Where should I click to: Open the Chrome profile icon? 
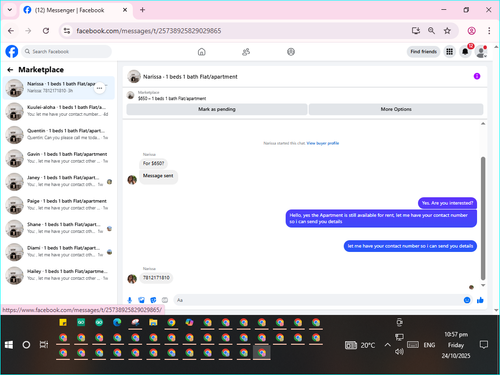click(x=471, y=31)
